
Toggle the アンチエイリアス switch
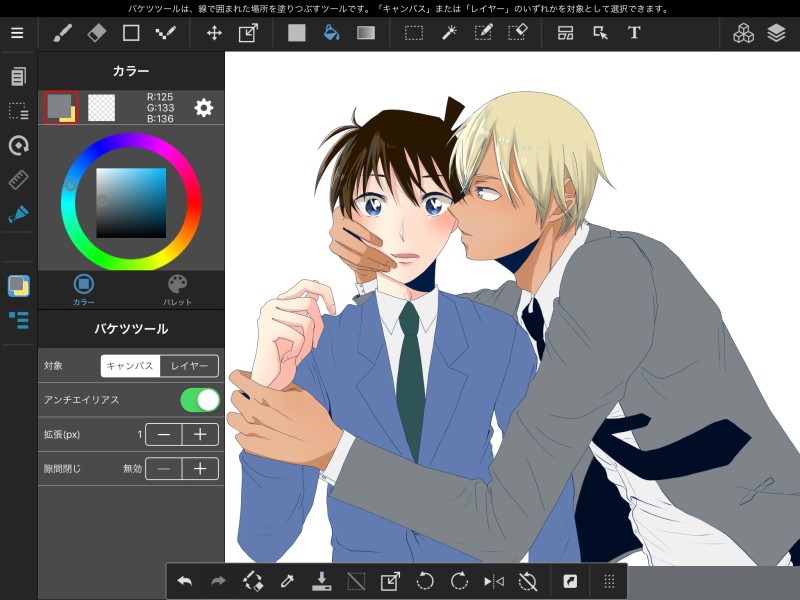coord(200,400)
